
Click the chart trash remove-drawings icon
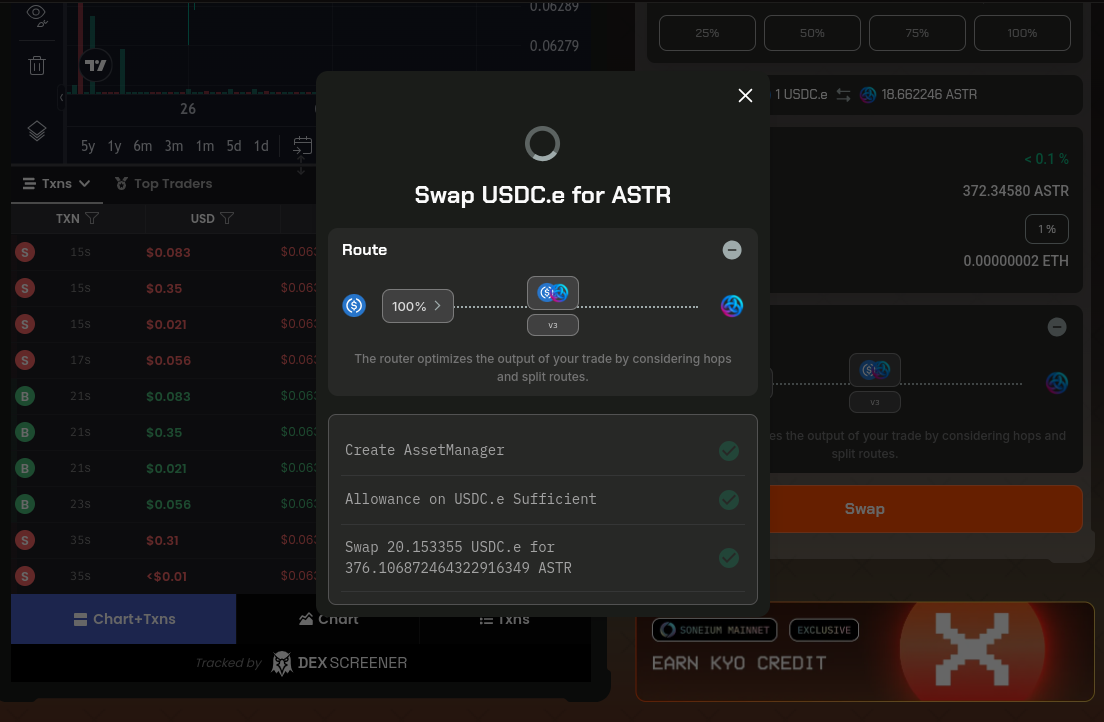[37, 66]
